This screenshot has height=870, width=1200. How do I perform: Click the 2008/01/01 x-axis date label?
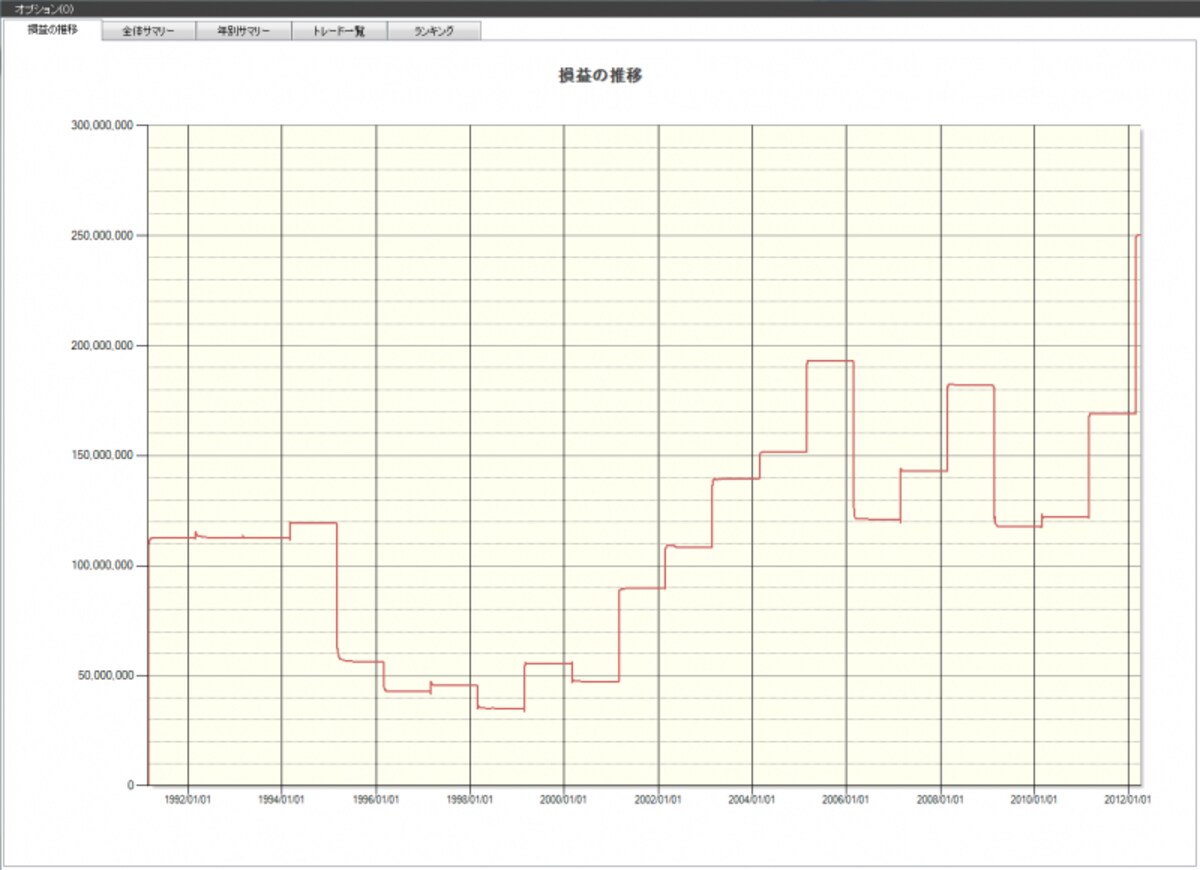point(940,800)
